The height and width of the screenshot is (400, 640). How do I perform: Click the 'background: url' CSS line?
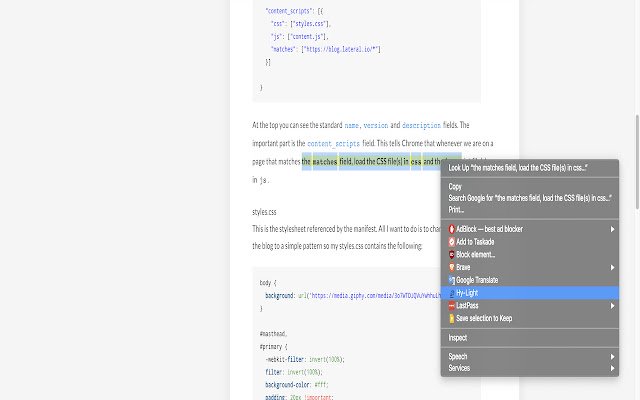353,296
